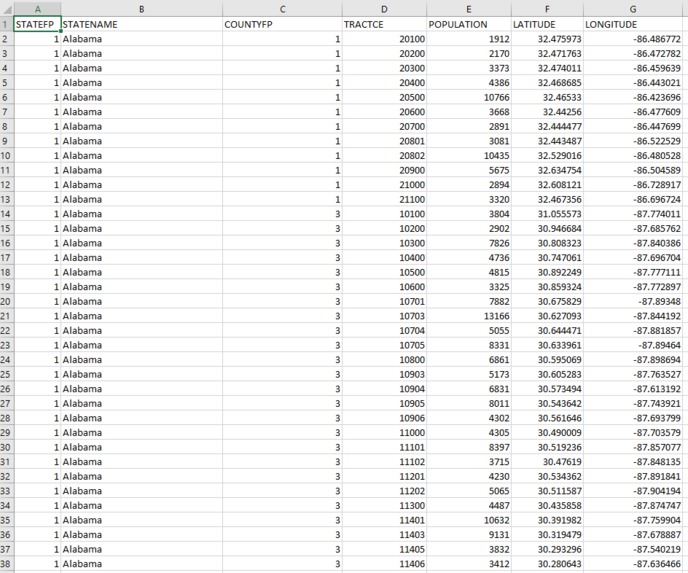Click tract cell 10903

click(x=384, y=374)
